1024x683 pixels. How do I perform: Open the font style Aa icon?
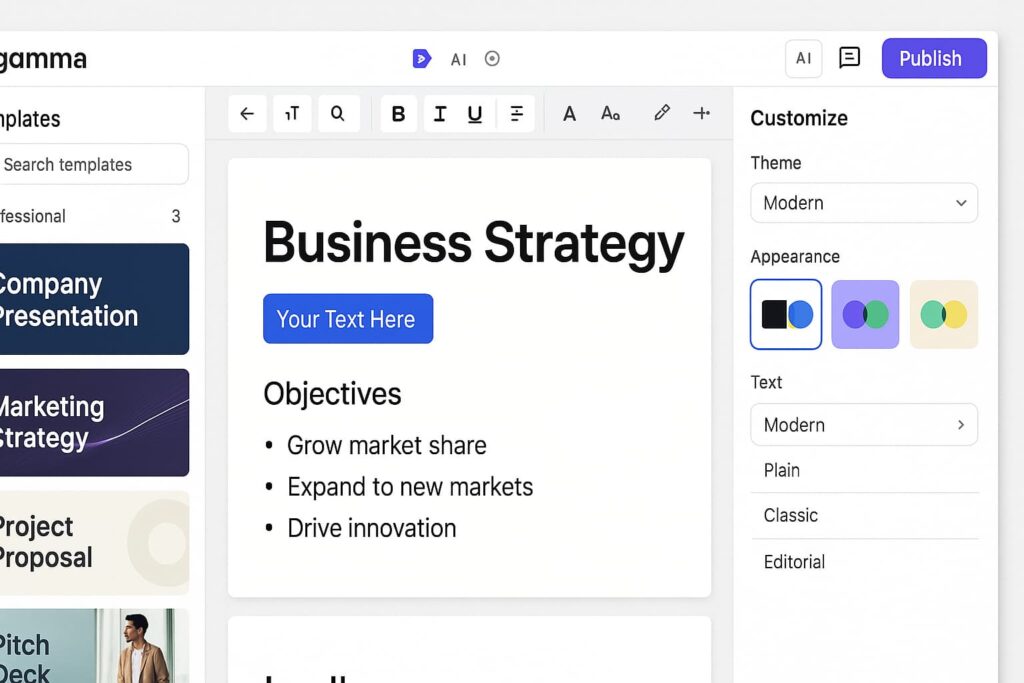click(x=611, y=114)
